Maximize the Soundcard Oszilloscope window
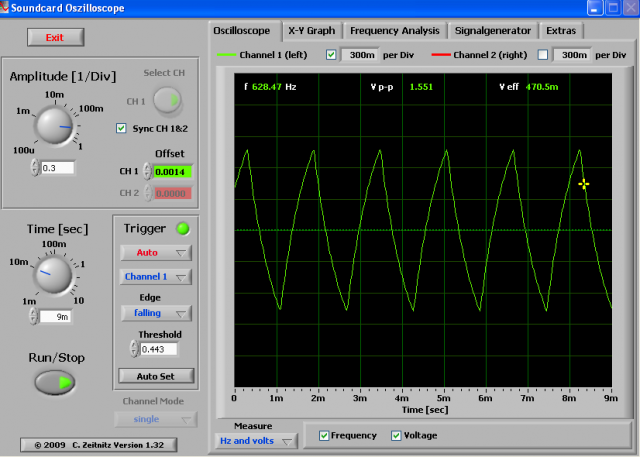This screenshot has height=457, width=640. click(x=613, y=8)
